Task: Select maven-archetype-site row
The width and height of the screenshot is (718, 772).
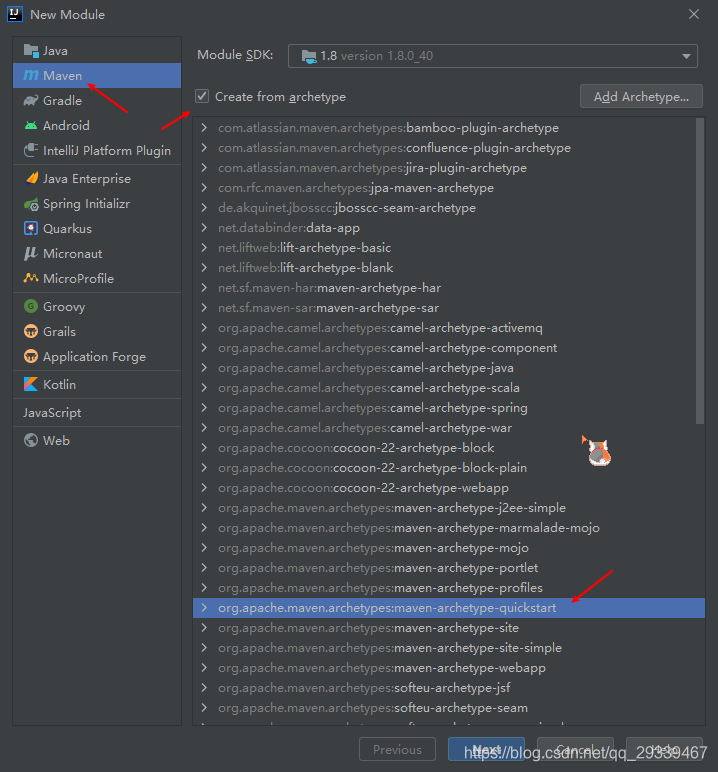Action: [449, 628]
